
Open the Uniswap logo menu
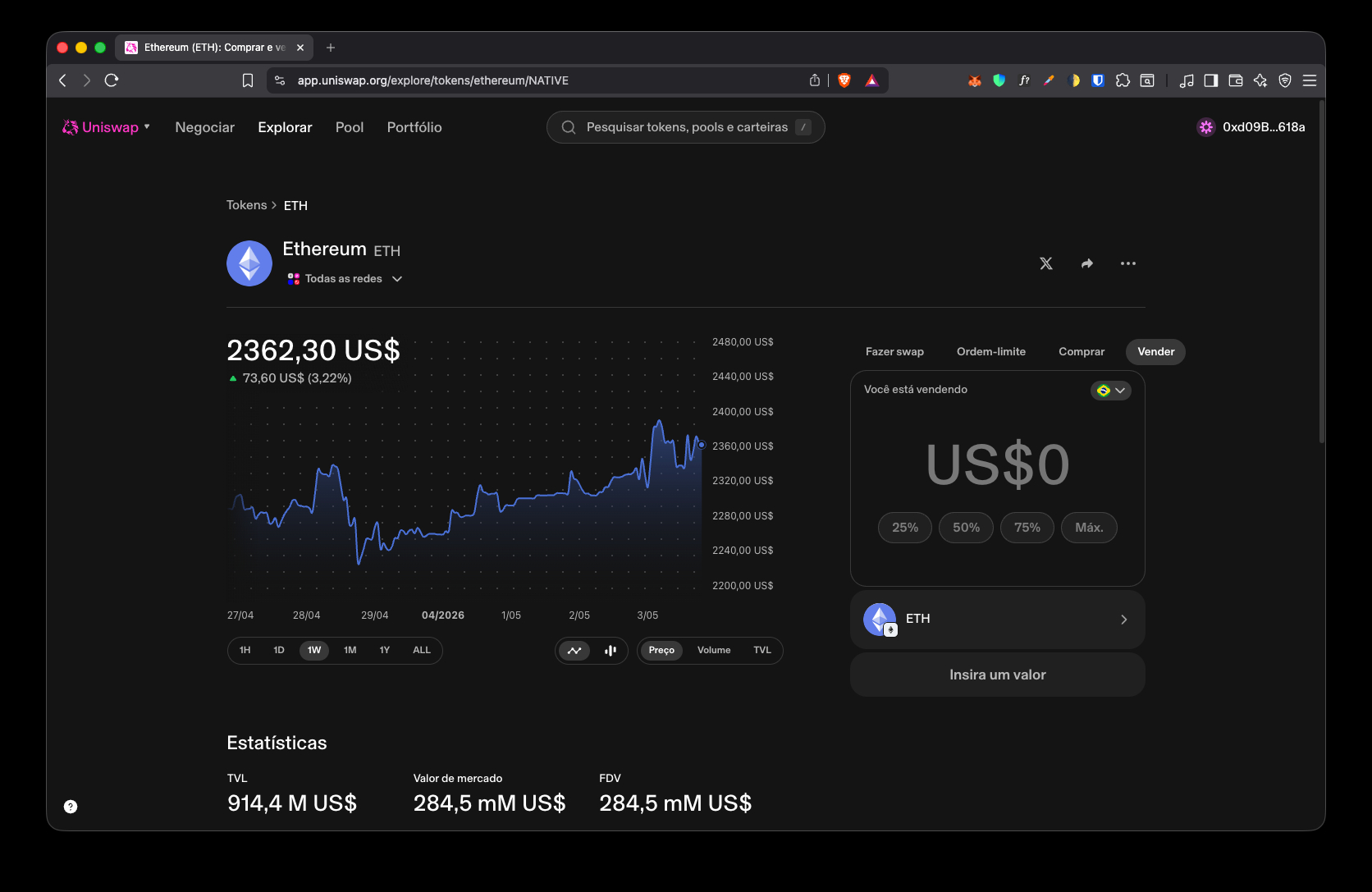pyautogui.click(x=106, y=127)
